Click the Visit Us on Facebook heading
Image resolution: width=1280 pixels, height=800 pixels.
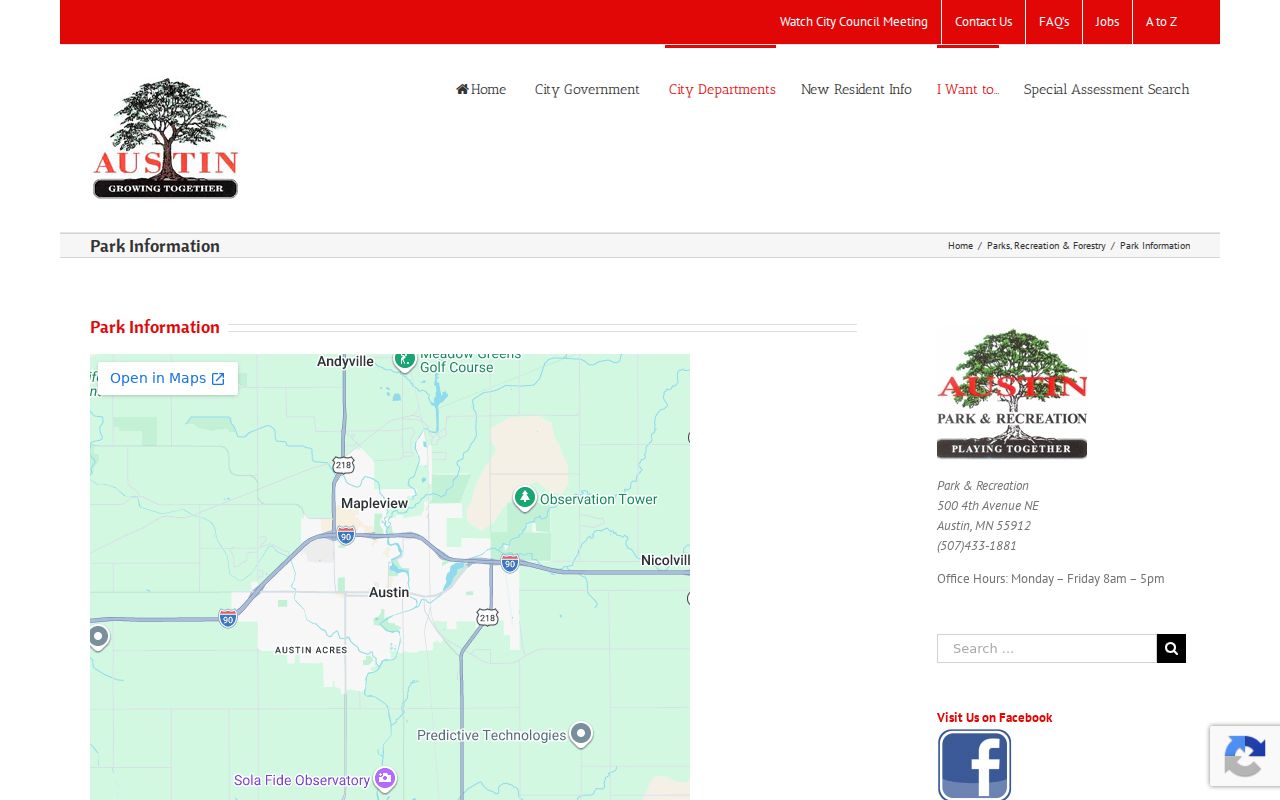pos(994,717)
